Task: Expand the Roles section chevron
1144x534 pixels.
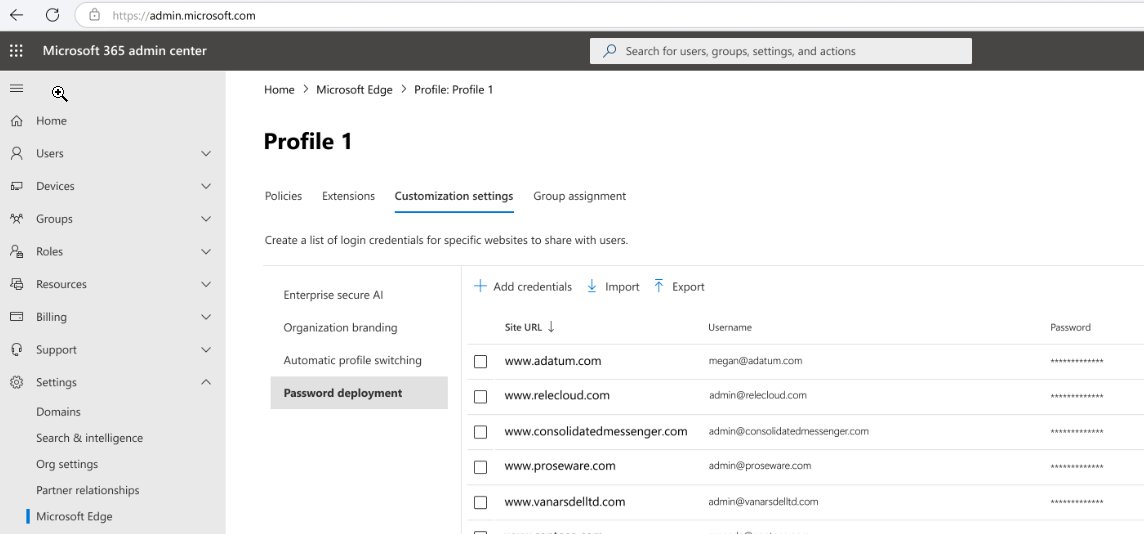Action: tap(206, 252)
